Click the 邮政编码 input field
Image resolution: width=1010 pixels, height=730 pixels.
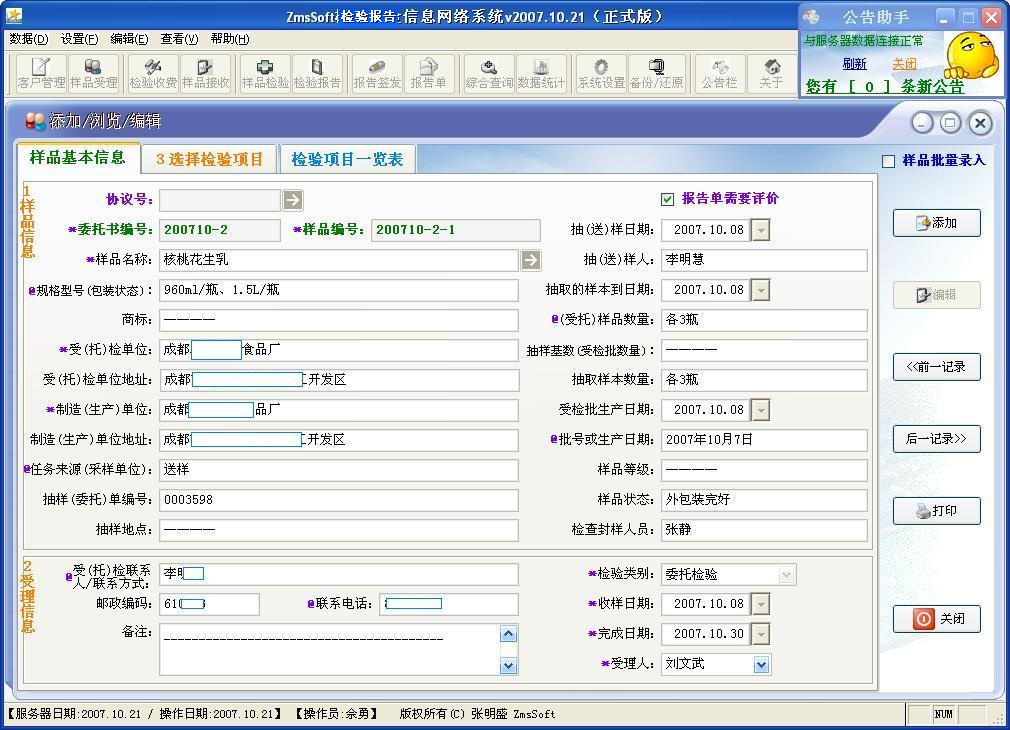(x=209, y=604)
